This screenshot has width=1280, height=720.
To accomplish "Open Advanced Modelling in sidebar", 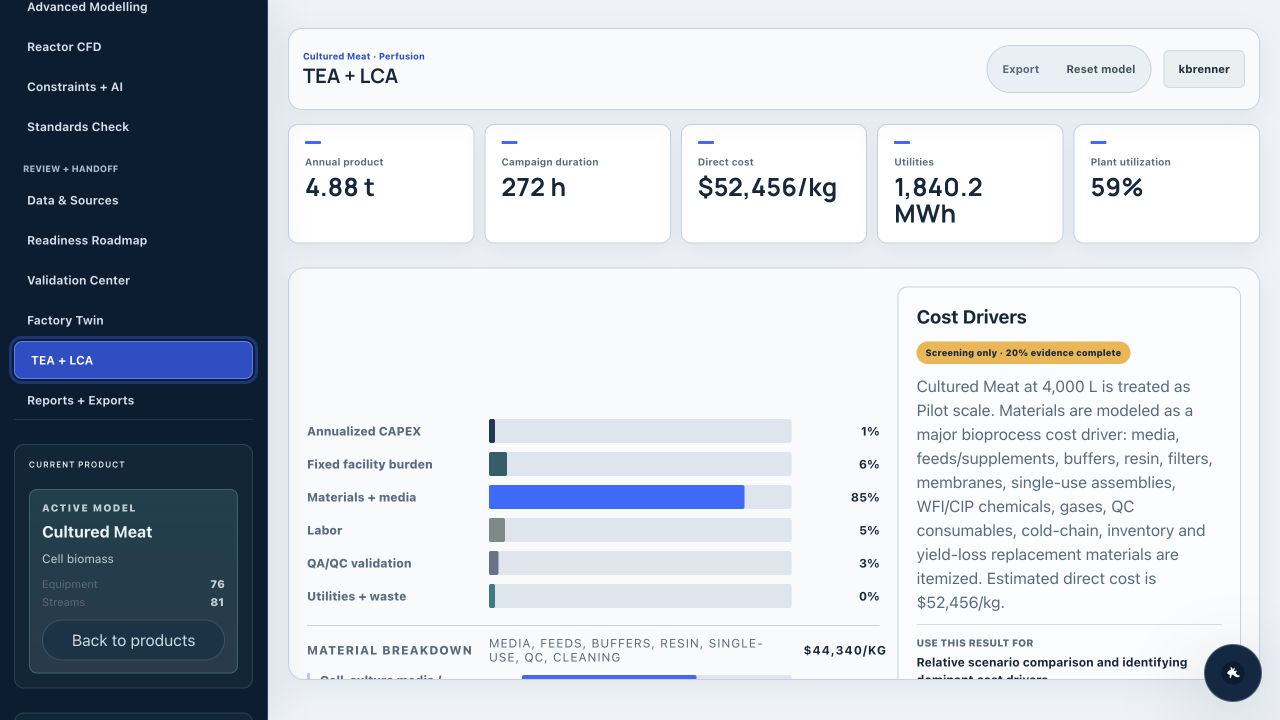I will click(x=133, y=7).
